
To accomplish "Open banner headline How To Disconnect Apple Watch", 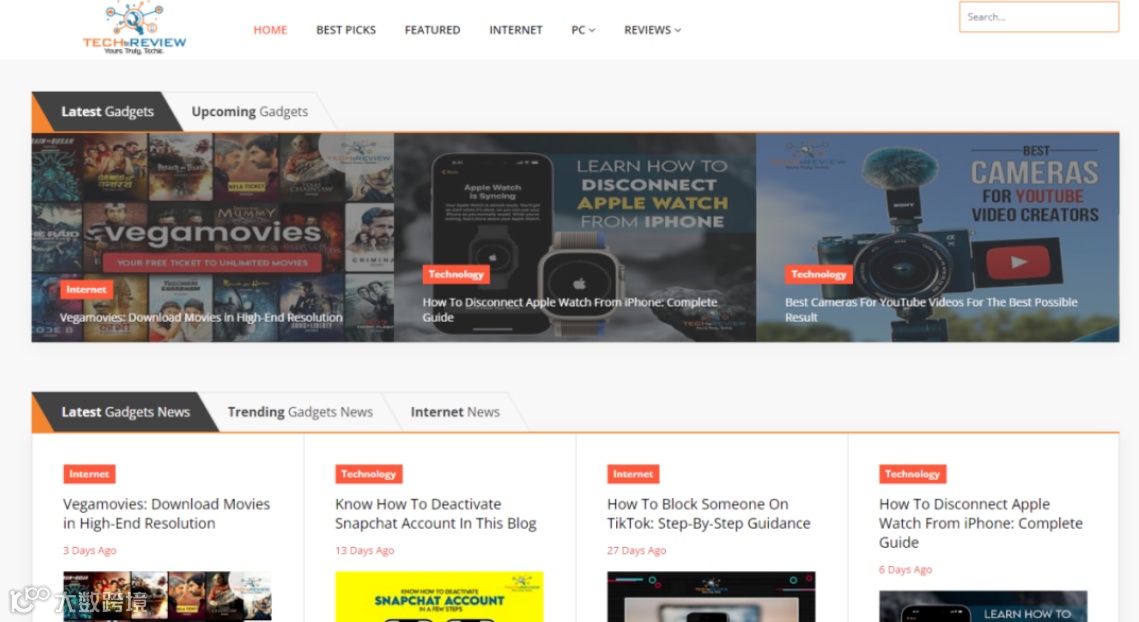I will pyautogui.click(x=570, y=310).
